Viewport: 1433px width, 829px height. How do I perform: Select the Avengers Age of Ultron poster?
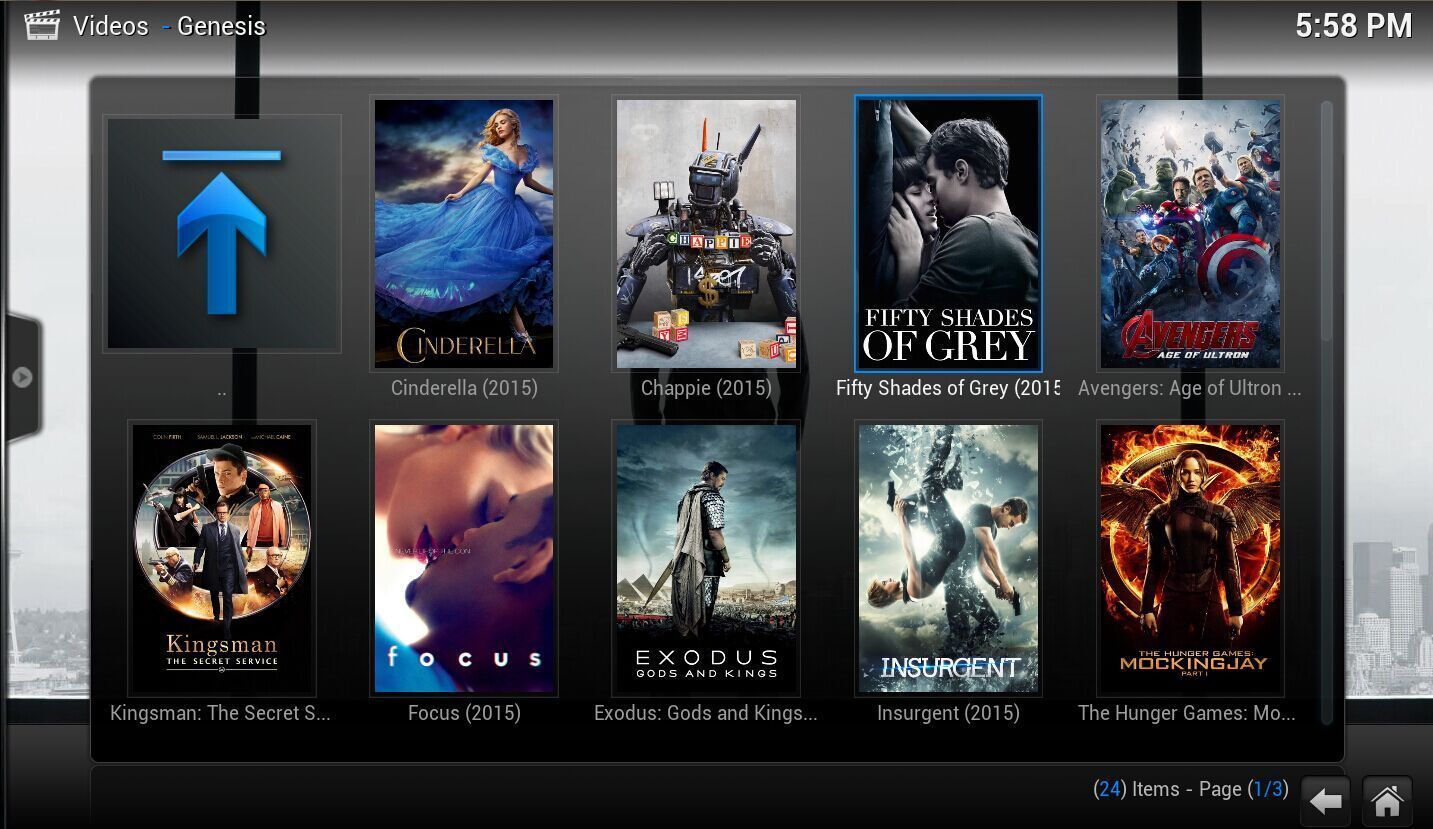1190,234
